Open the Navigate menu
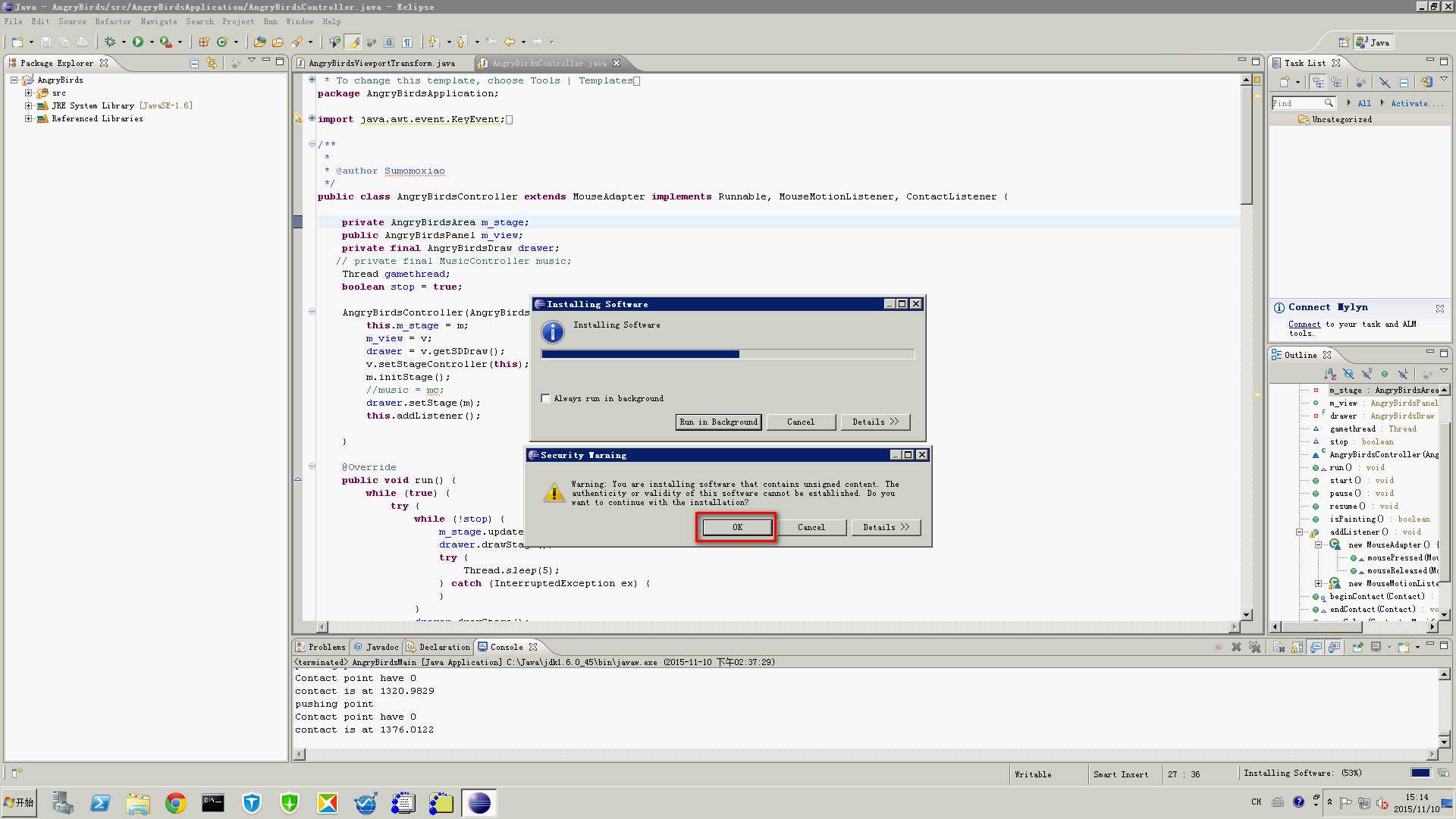The image size is (1456, 819). (158, 21)
